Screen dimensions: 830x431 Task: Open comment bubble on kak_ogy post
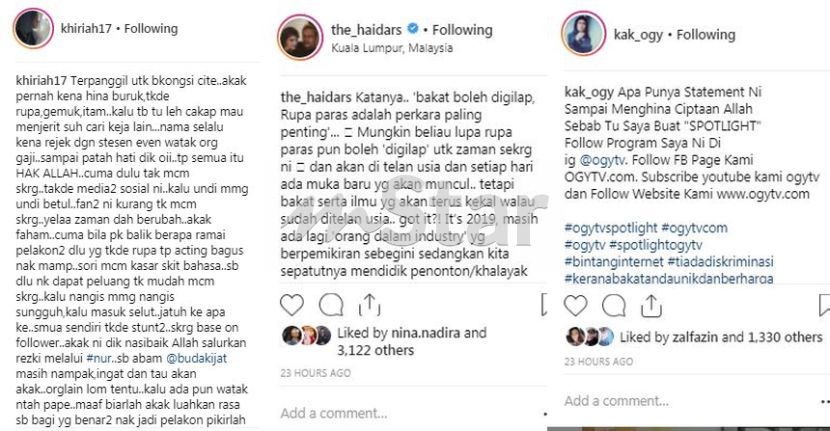point(614,306)
